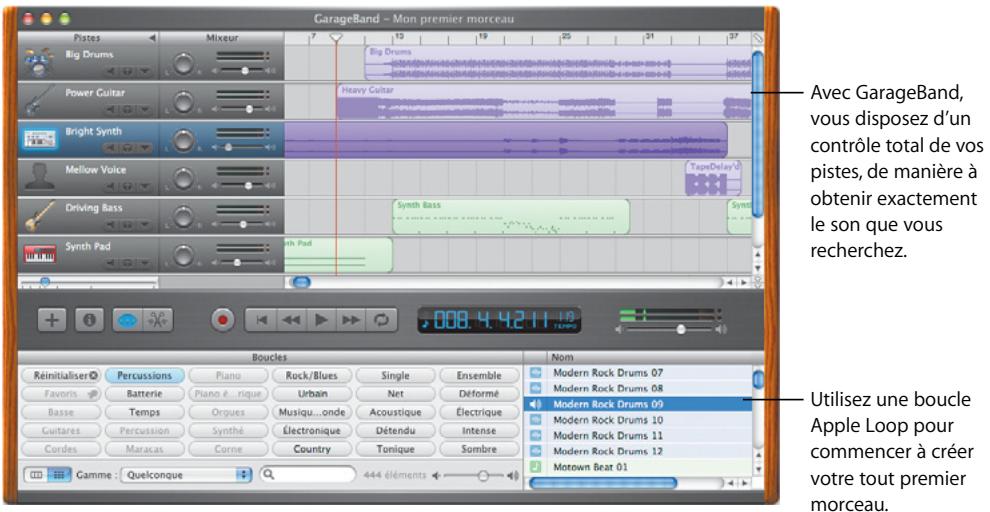The image size is (990, 512).
Task: Select the Temps keyword button
Action: coord(145,412)
